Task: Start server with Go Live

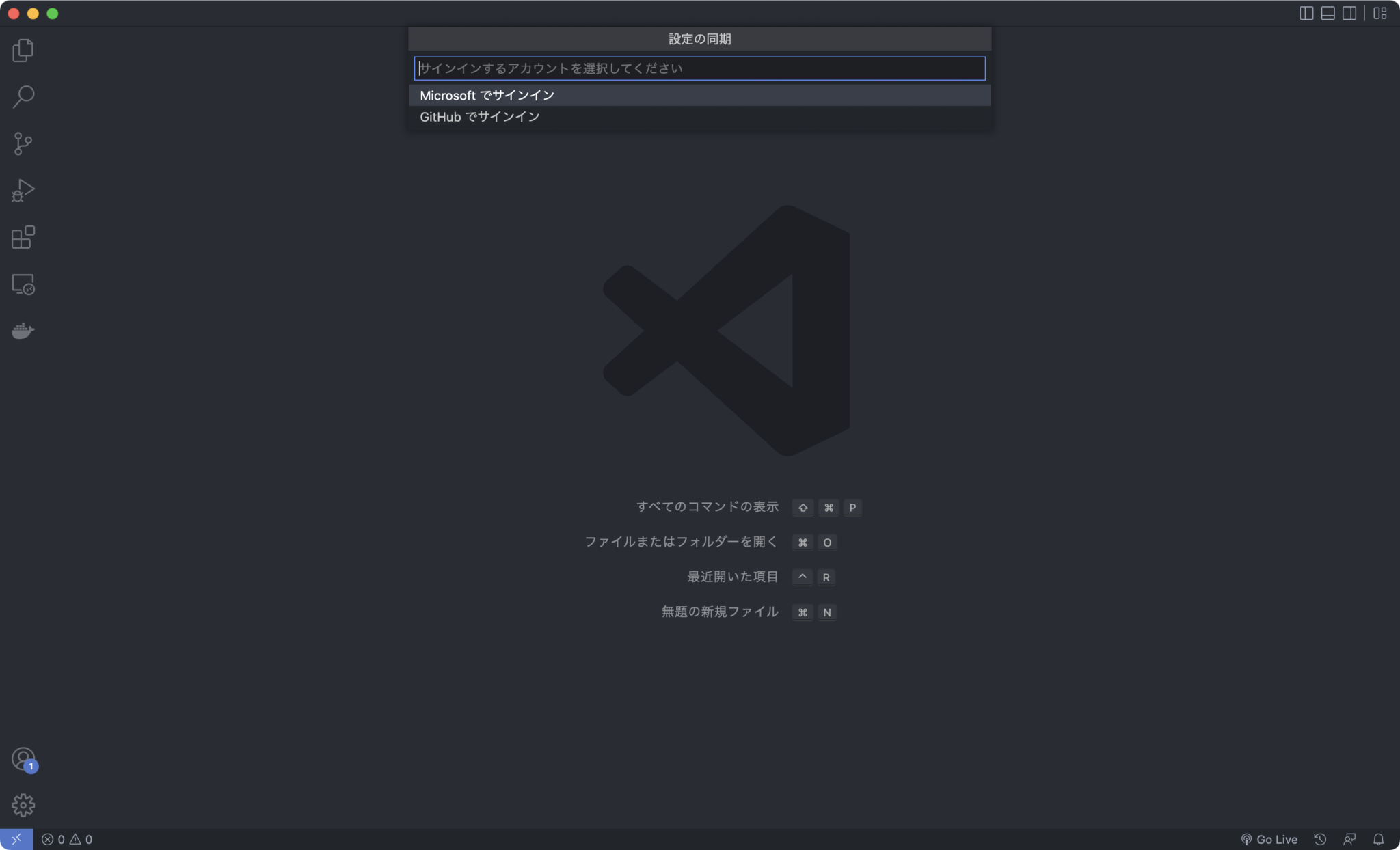Action: pos(1269,838)
